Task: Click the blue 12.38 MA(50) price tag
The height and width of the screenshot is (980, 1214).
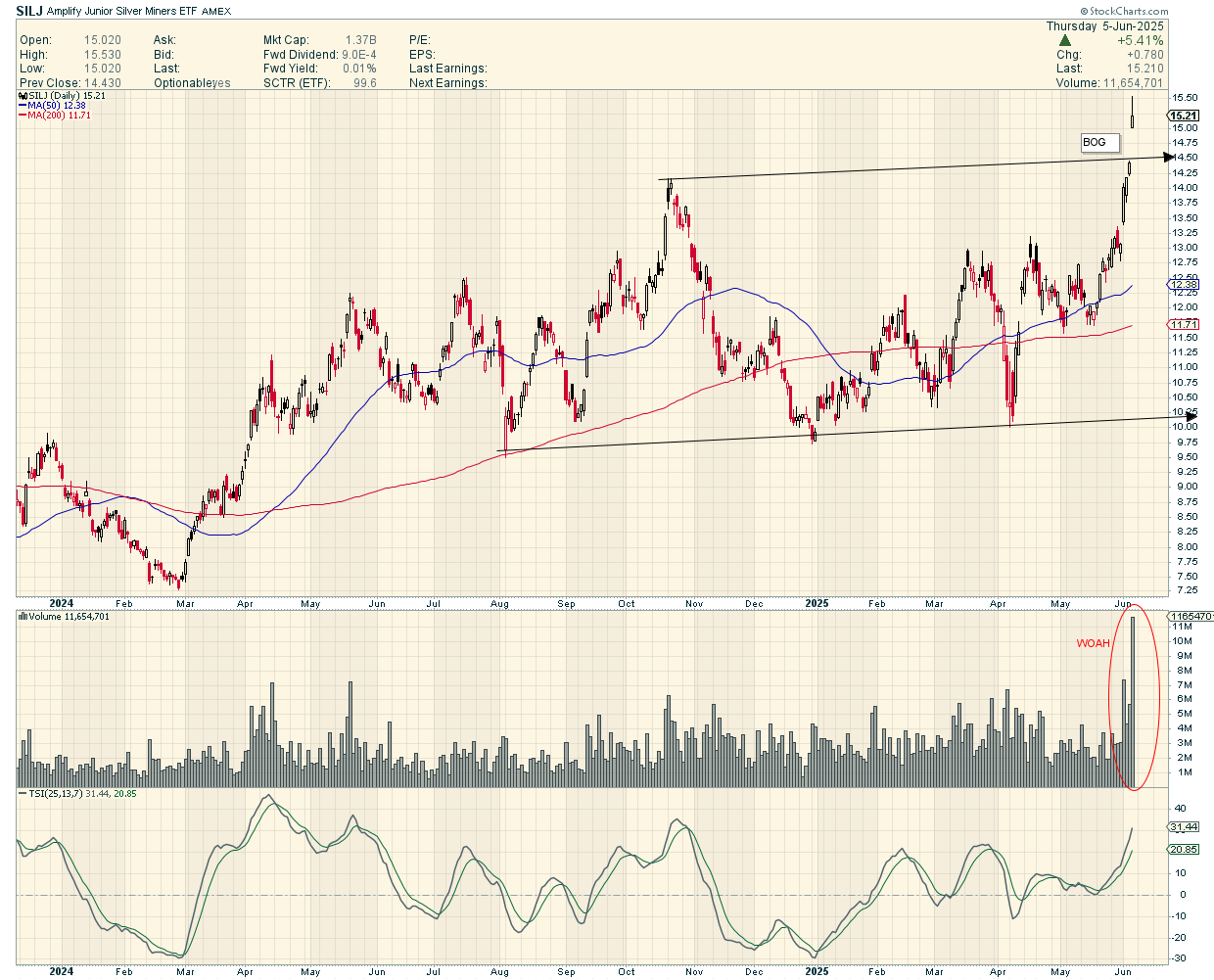Action: pyautogui.click(x=1184, y=284)
